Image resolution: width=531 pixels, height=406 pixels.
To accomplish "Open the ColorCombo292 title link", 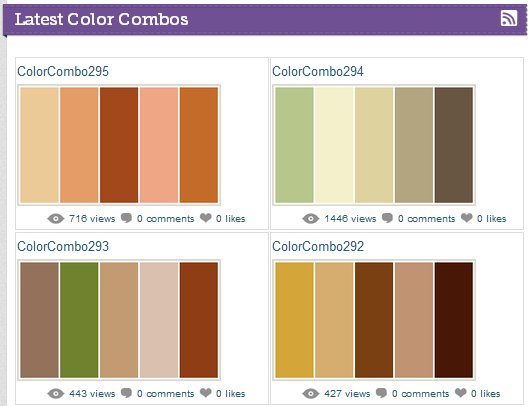I will tap(318, 247).
